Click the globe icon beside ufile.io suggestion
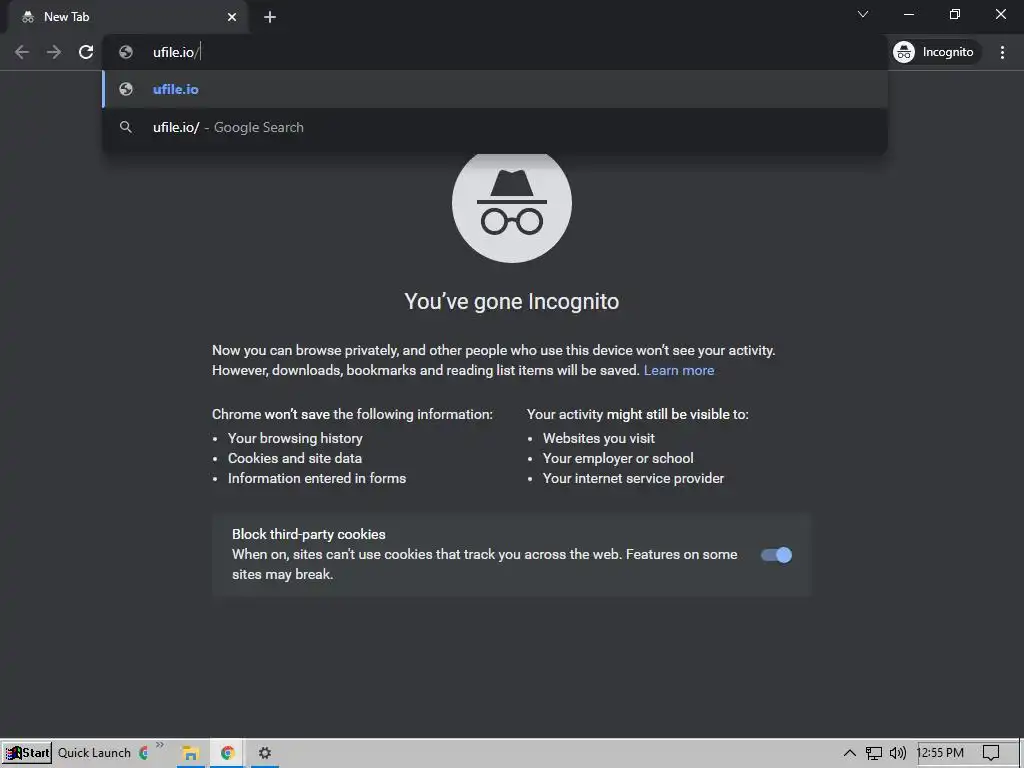 click(126, 89)
